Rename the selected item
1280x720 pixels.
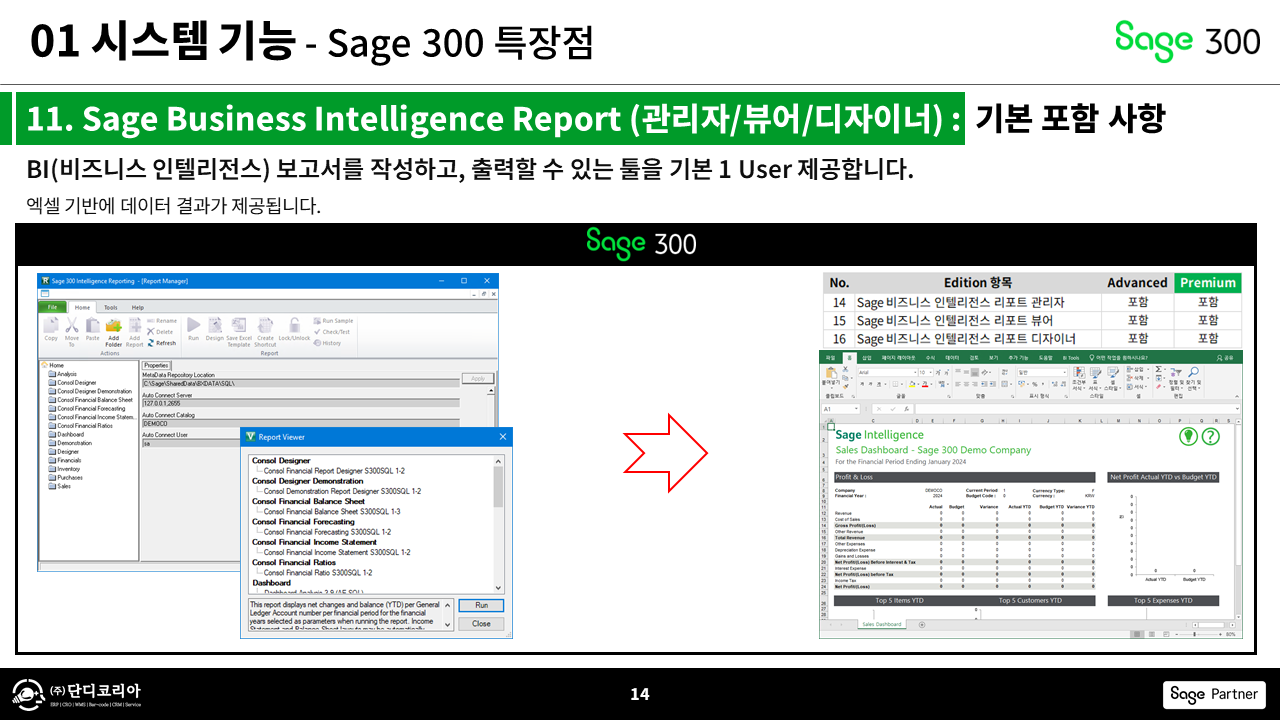[x=162, y=321]
